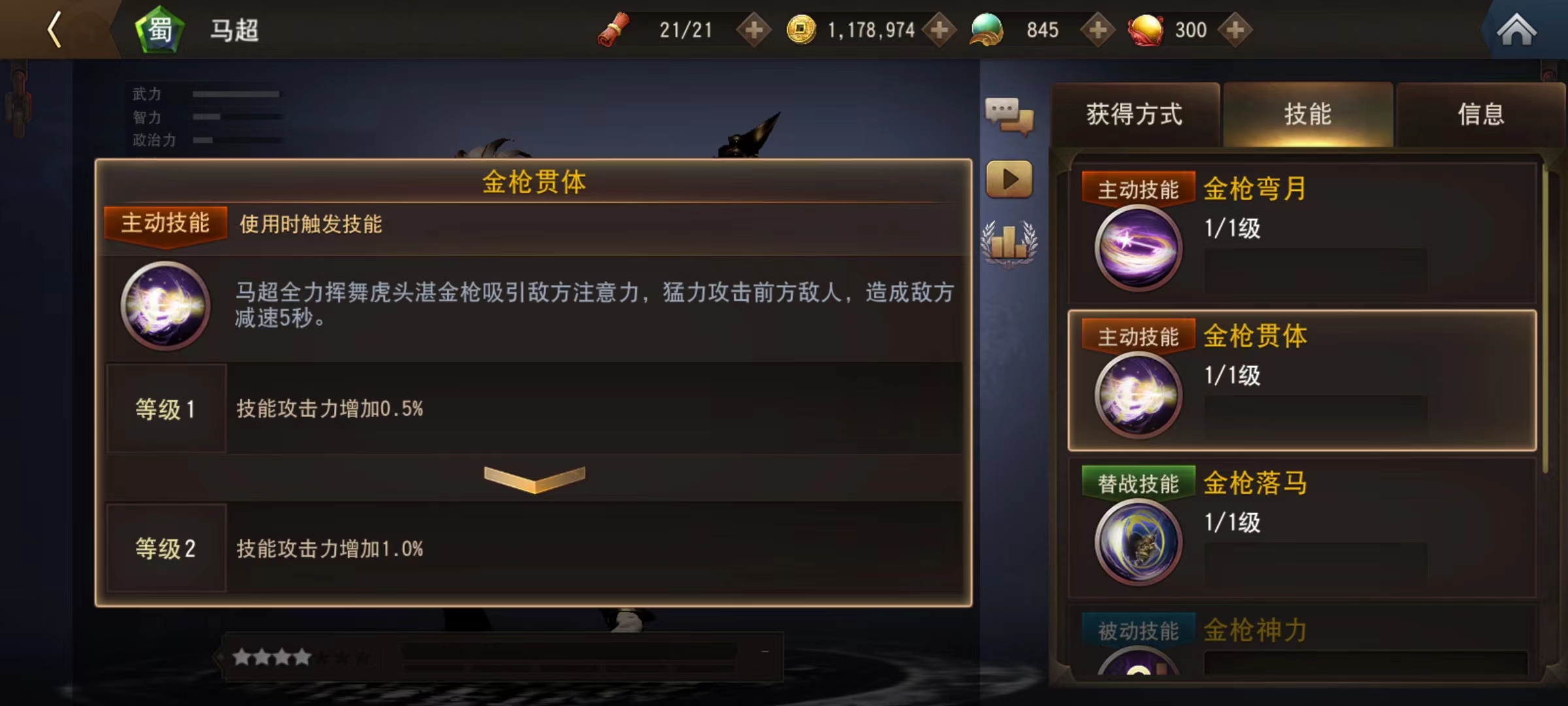The height and width of the screenshot is (706, 1568).
Task: Click the skill list vertical scrollbar
Action: [1546, 318]
